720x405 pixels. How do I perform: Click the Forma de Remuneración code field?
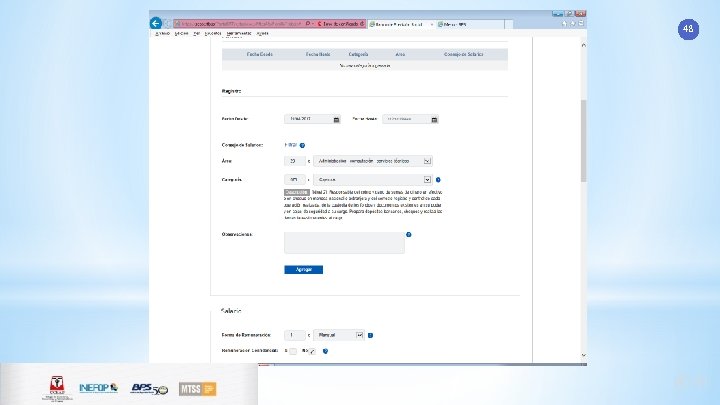tap(295, 335)
